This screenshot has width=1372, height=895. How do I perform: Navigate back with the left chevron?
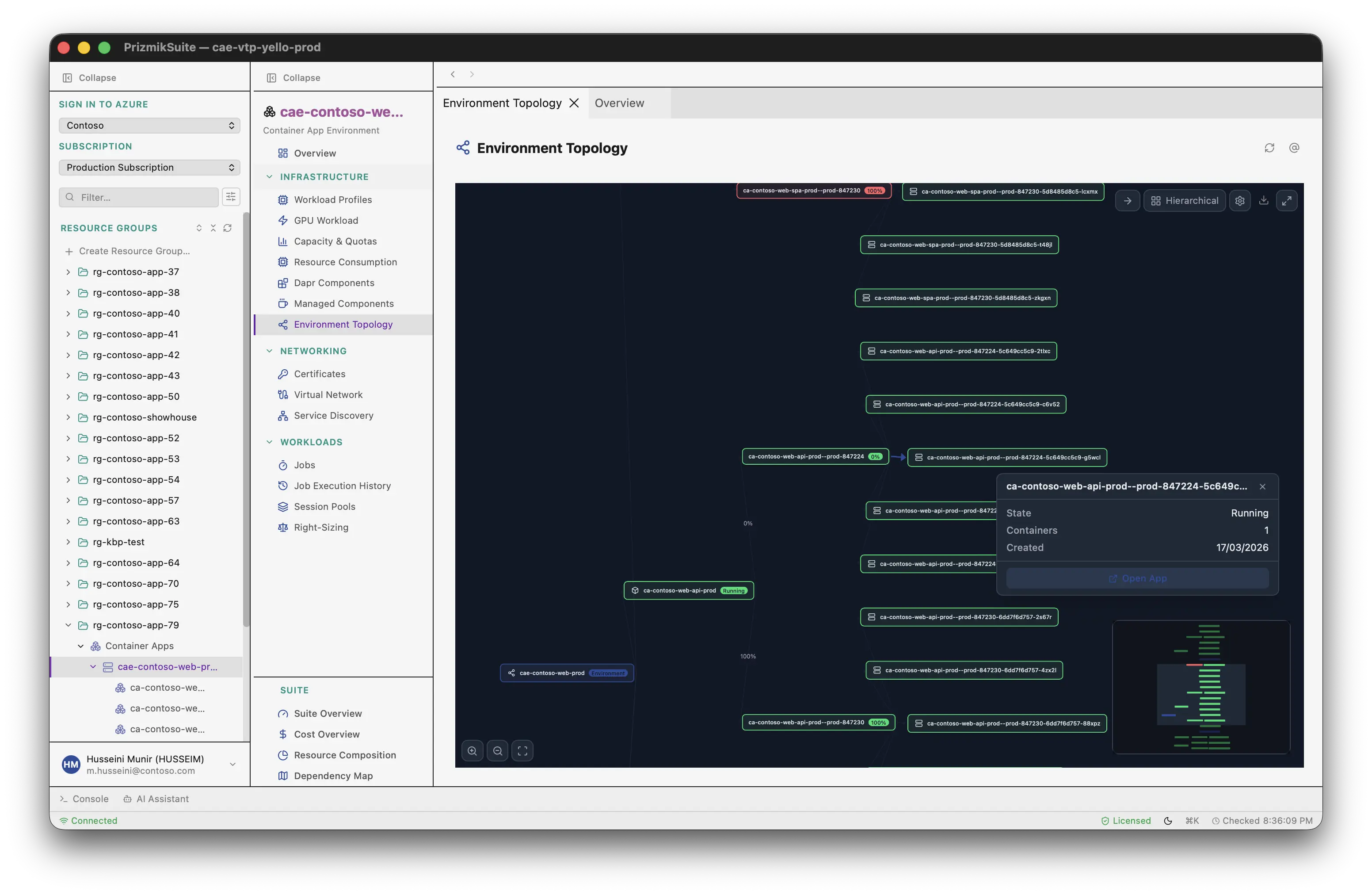453,74
